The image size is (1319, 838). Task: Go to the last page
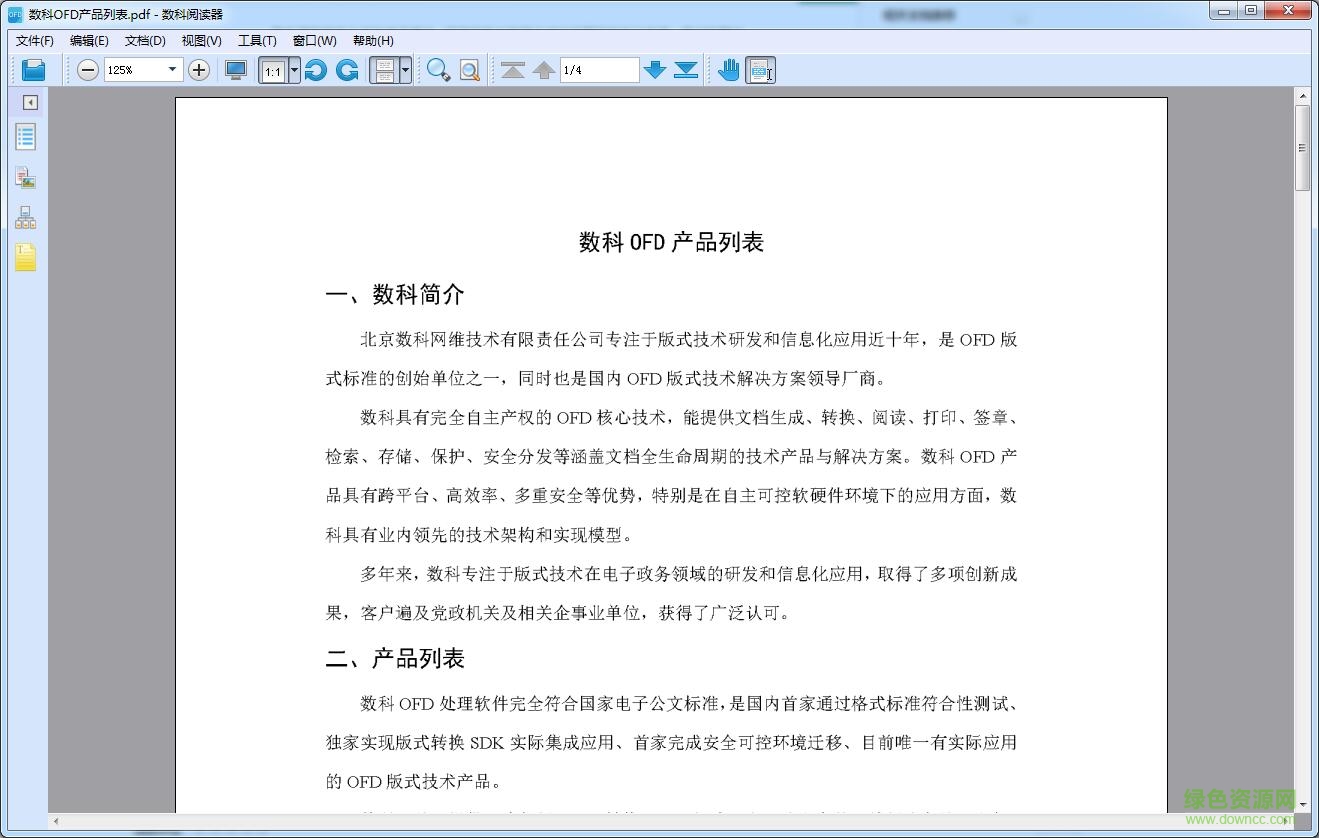pyautogui.click(x=684, y=70)
